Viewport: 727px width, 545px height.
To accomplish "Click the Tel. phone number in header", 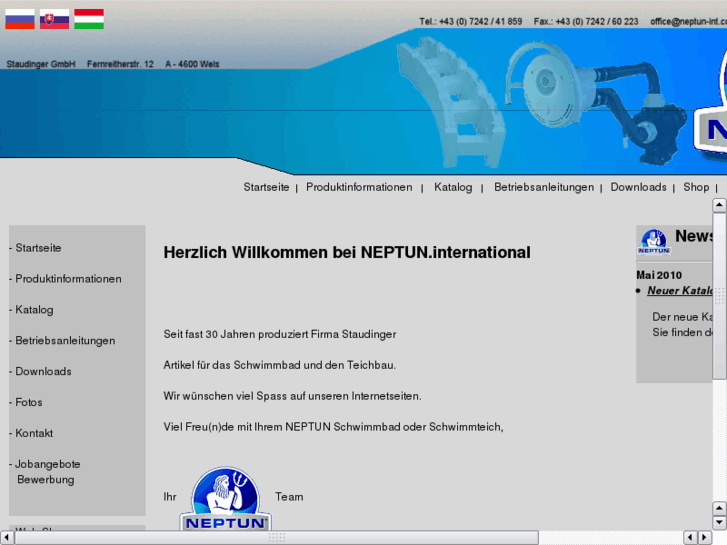I will [471, 21].
